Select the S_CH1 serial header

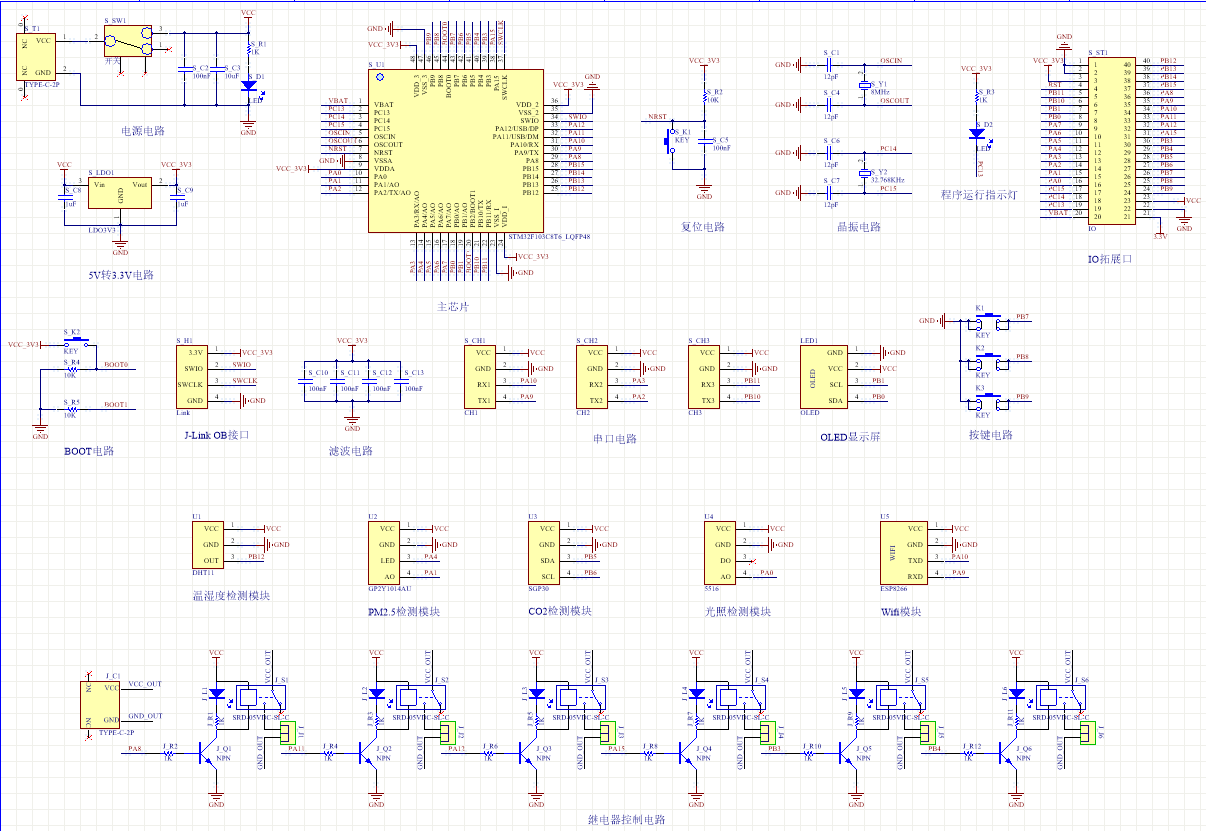tap(479, 377)
